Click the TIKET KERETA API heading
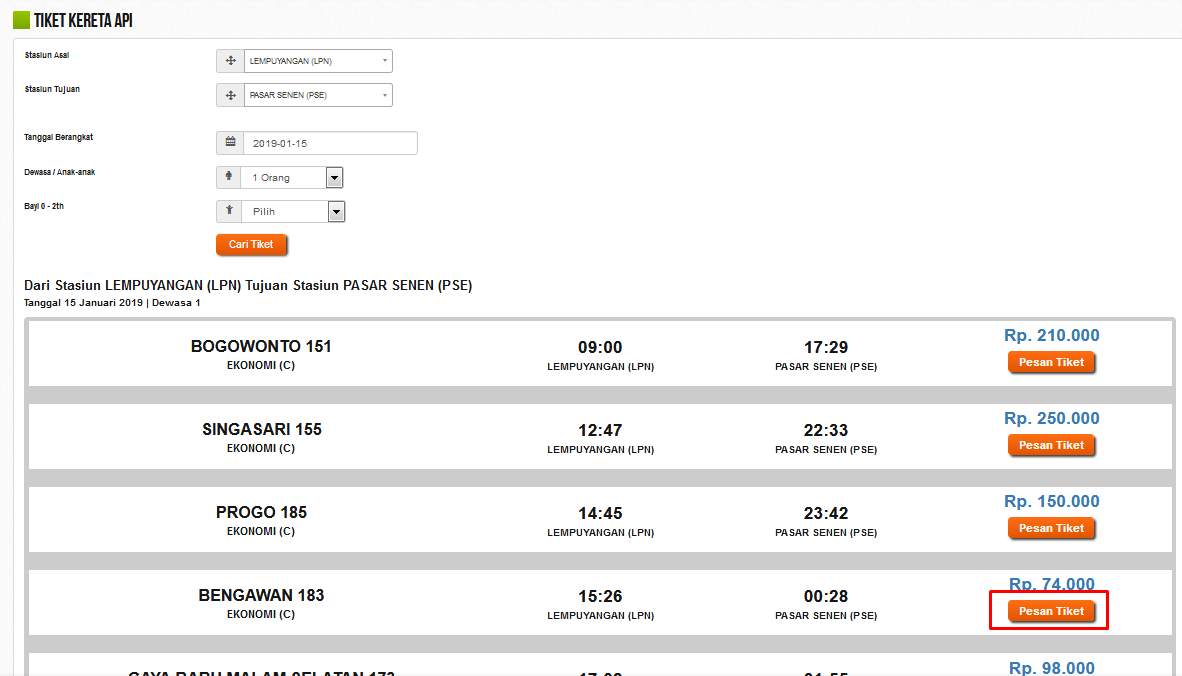Image resolution: width=1182 pixels, height=676 pixels. [x=83, y=20]
